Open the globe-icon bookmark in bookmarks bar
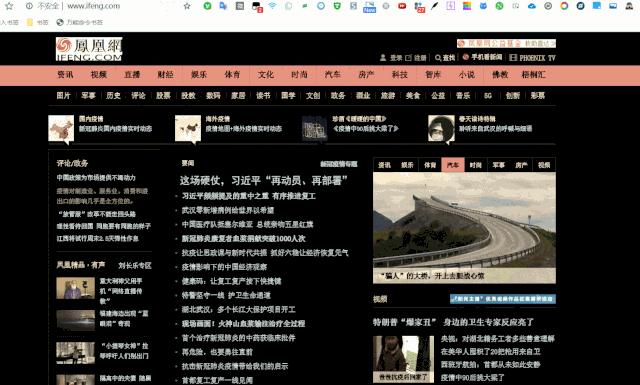The height and width of the screenshot is (385, 640). [80, 22]
